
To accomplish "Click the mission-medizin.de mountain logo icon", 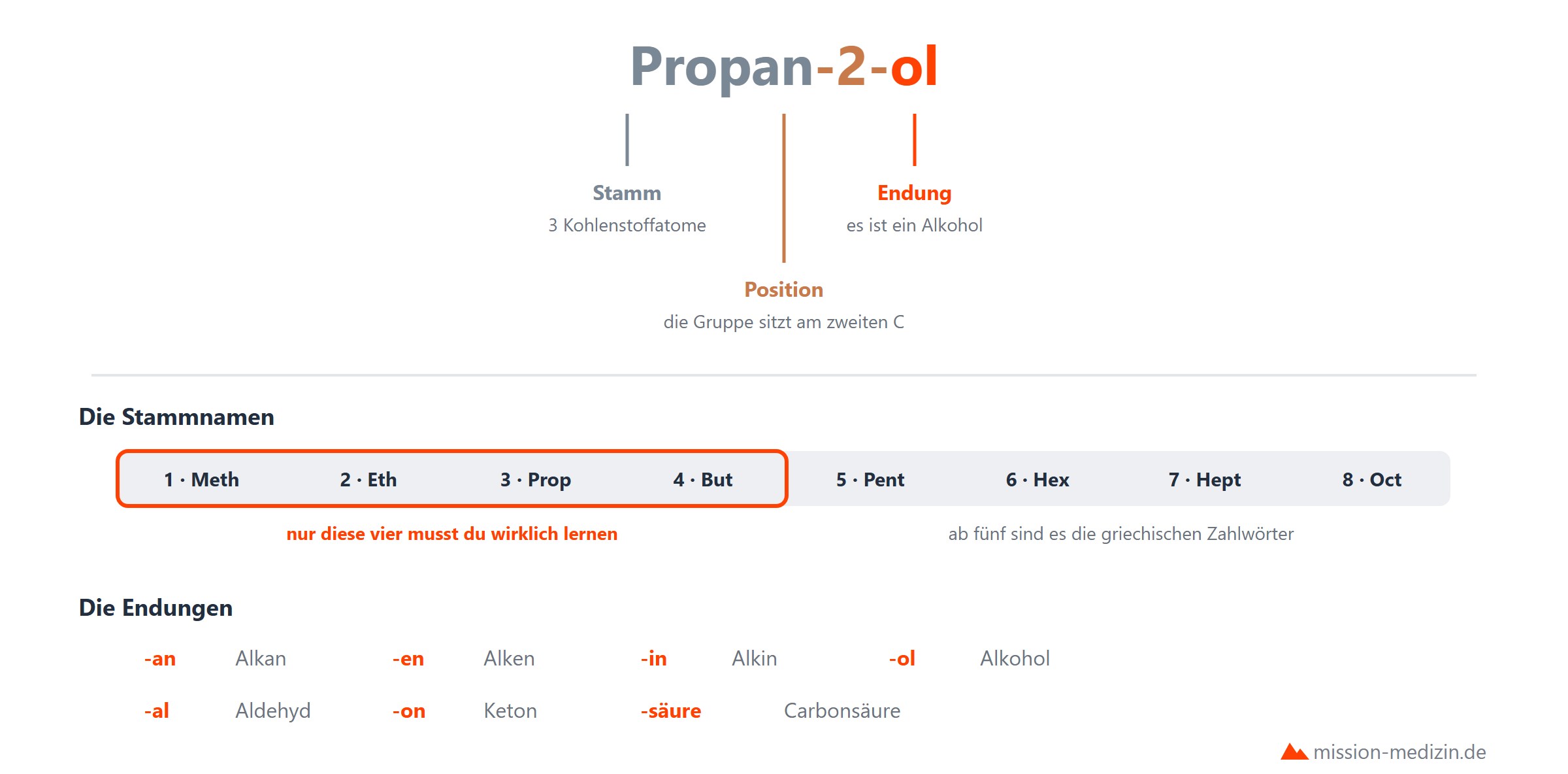I will (1294, 752).
